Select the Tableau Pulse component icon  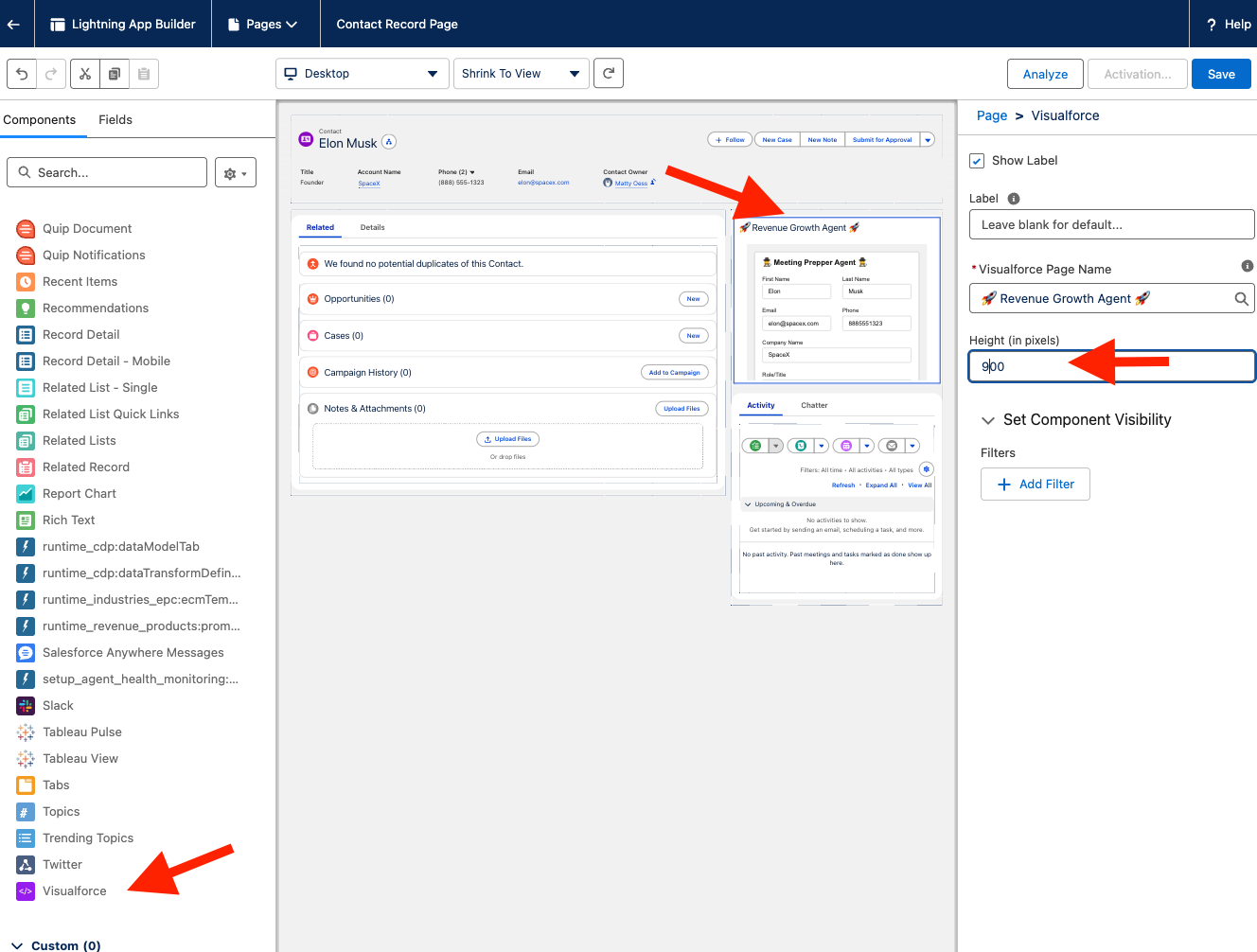coord(24,732)
